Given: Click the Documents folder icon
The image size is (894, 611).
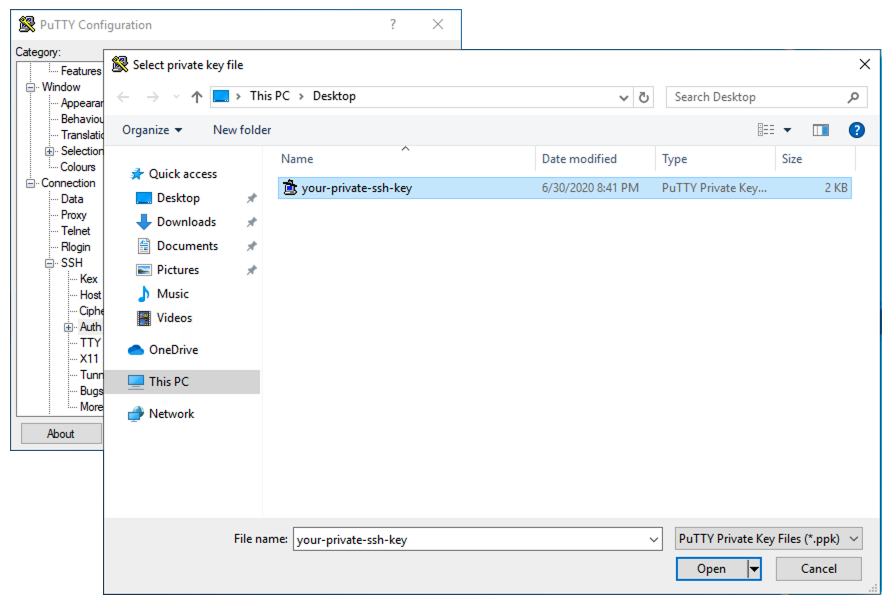Looking at the screenshot, I should point(144,246).
